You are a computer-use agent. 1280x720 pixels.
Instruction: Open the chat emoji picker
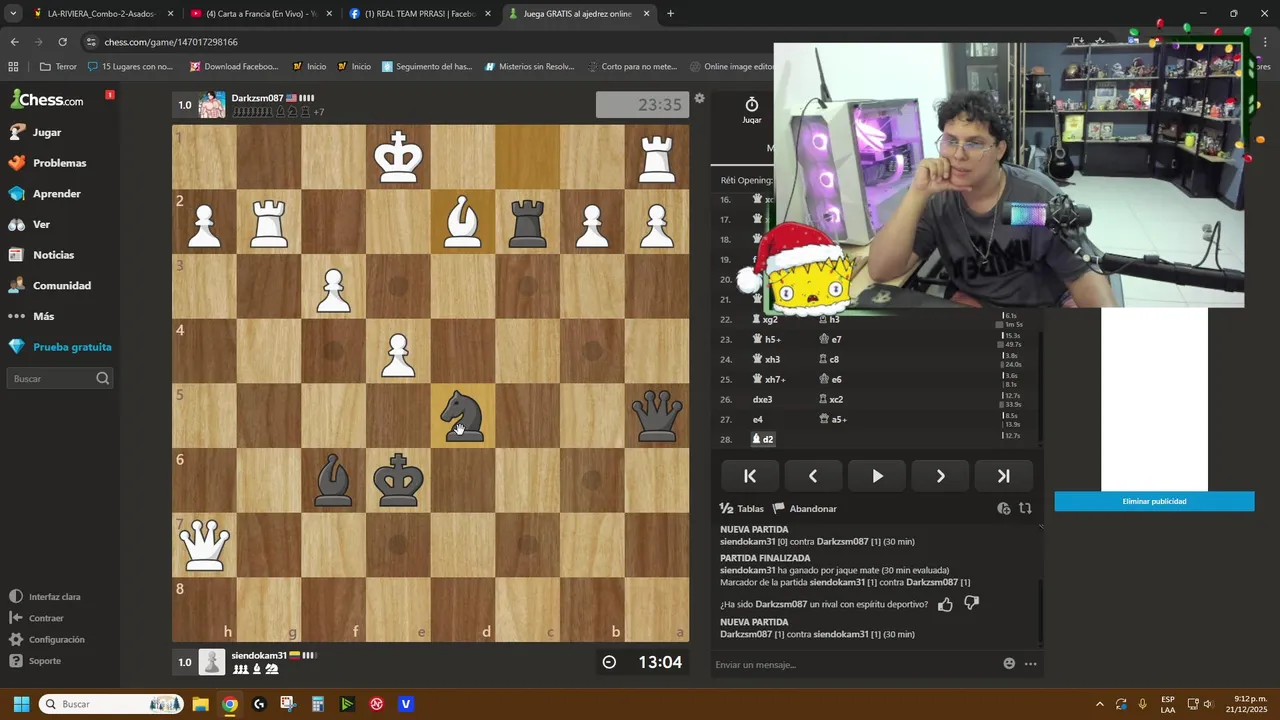click(x=1009, y=664)
